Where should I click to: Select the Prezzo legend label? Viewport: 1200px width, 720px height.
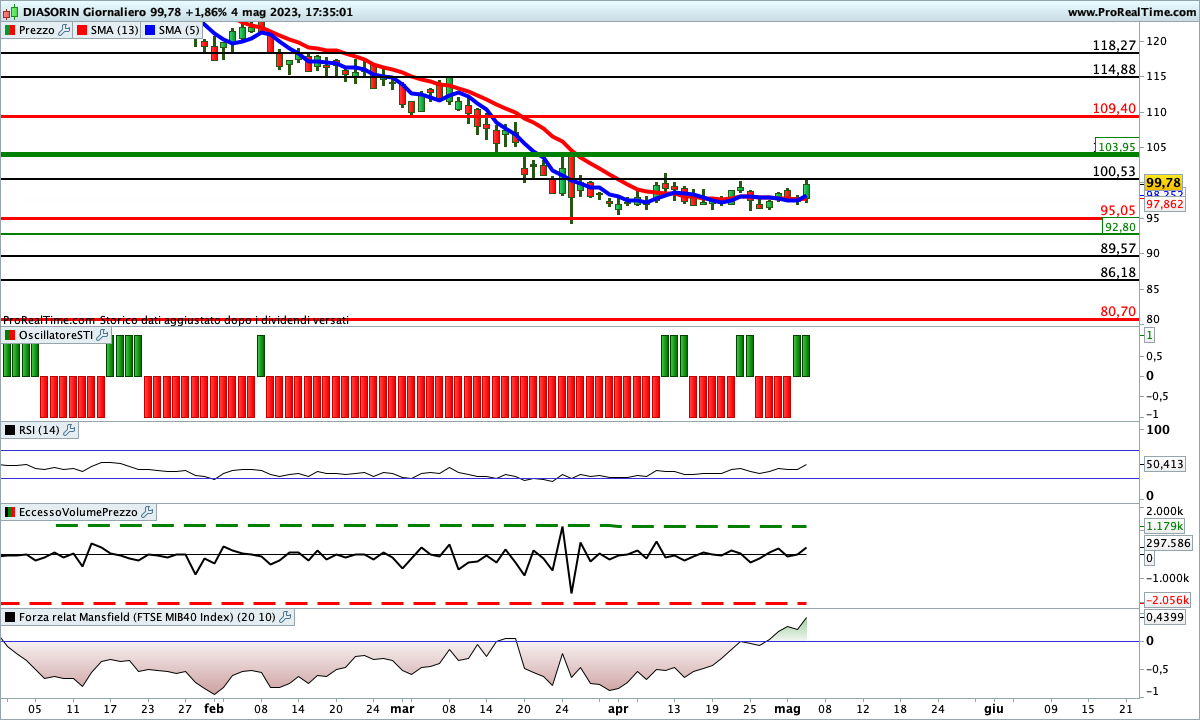coord(37,30)
